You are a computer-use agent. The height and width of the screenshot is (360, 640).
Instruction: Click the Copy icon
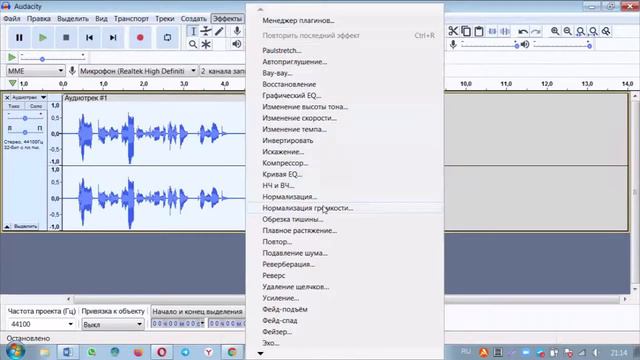[466, 31]
